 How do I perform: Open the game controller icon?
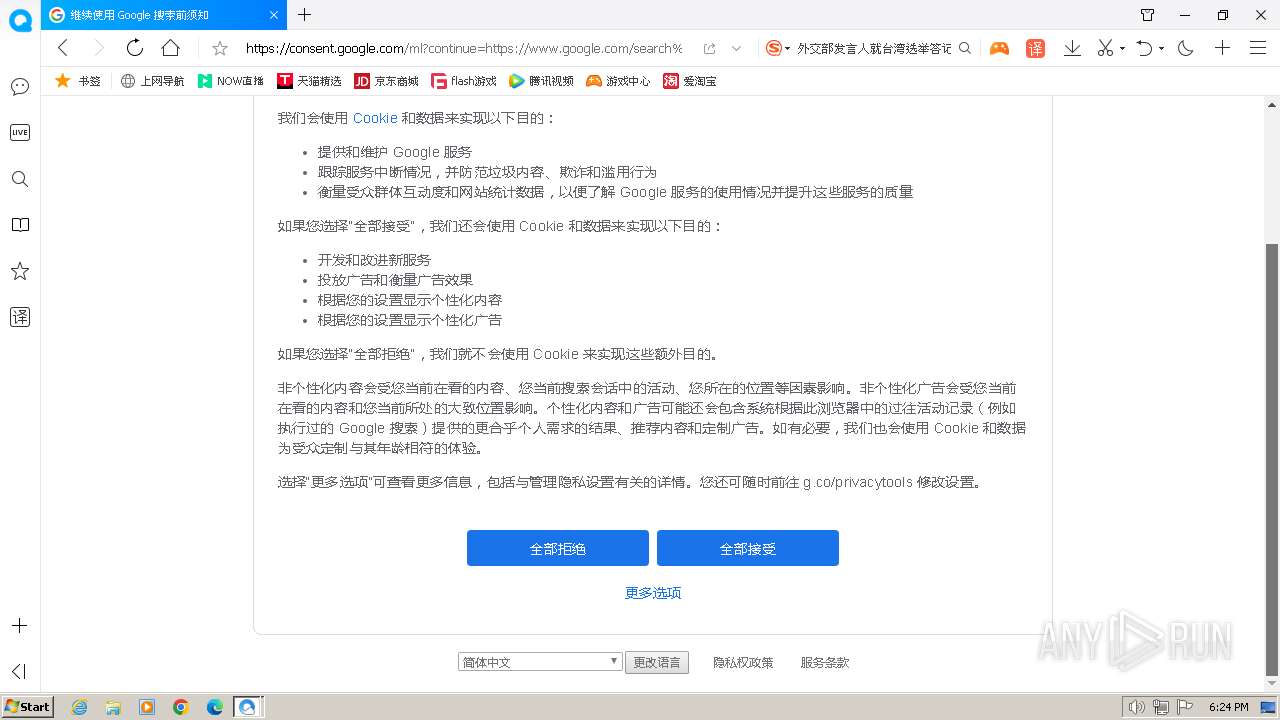[999, 48]
